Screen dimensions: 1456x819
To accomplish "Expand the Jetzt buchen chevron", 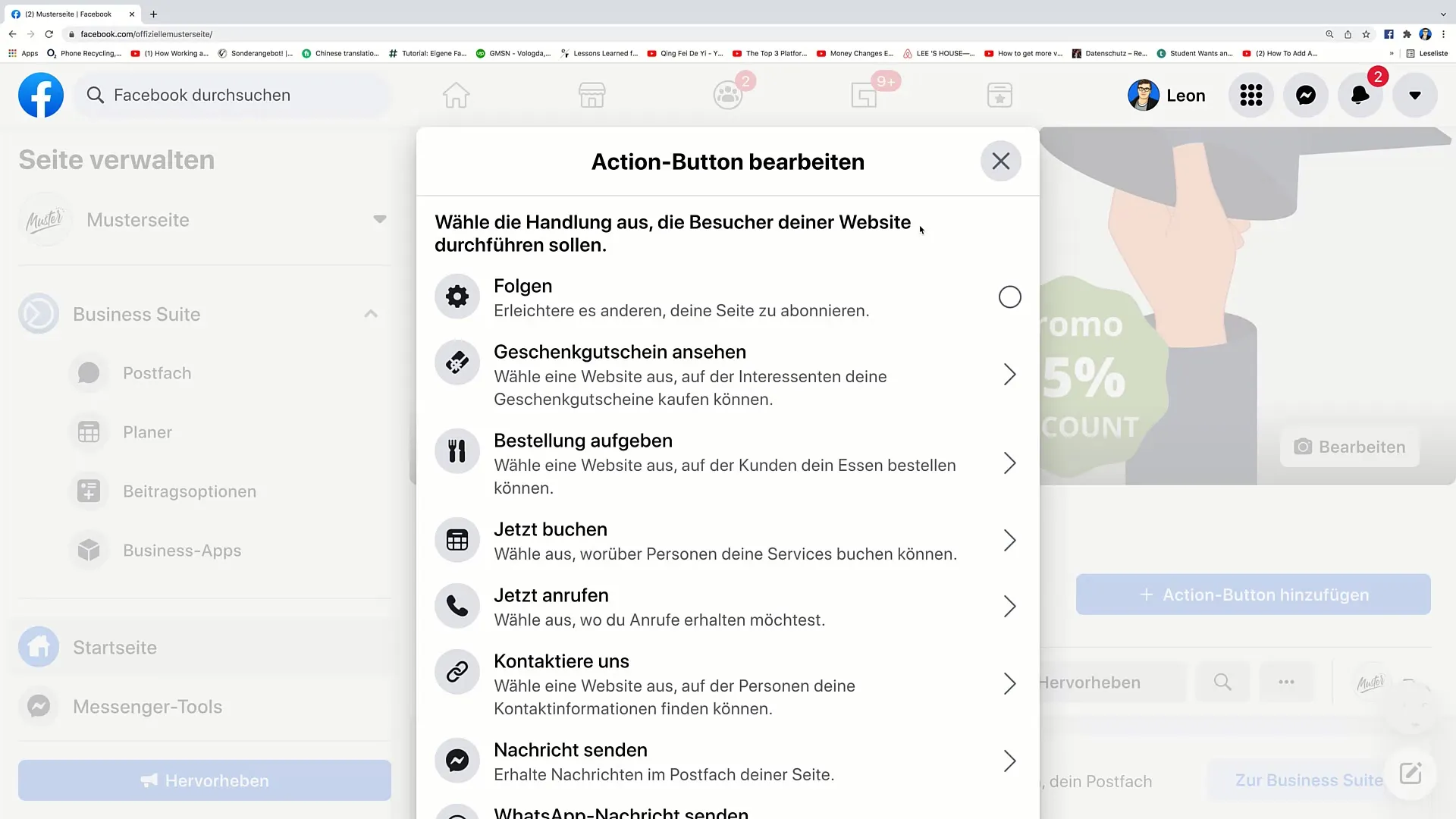I will [1009, 540].
